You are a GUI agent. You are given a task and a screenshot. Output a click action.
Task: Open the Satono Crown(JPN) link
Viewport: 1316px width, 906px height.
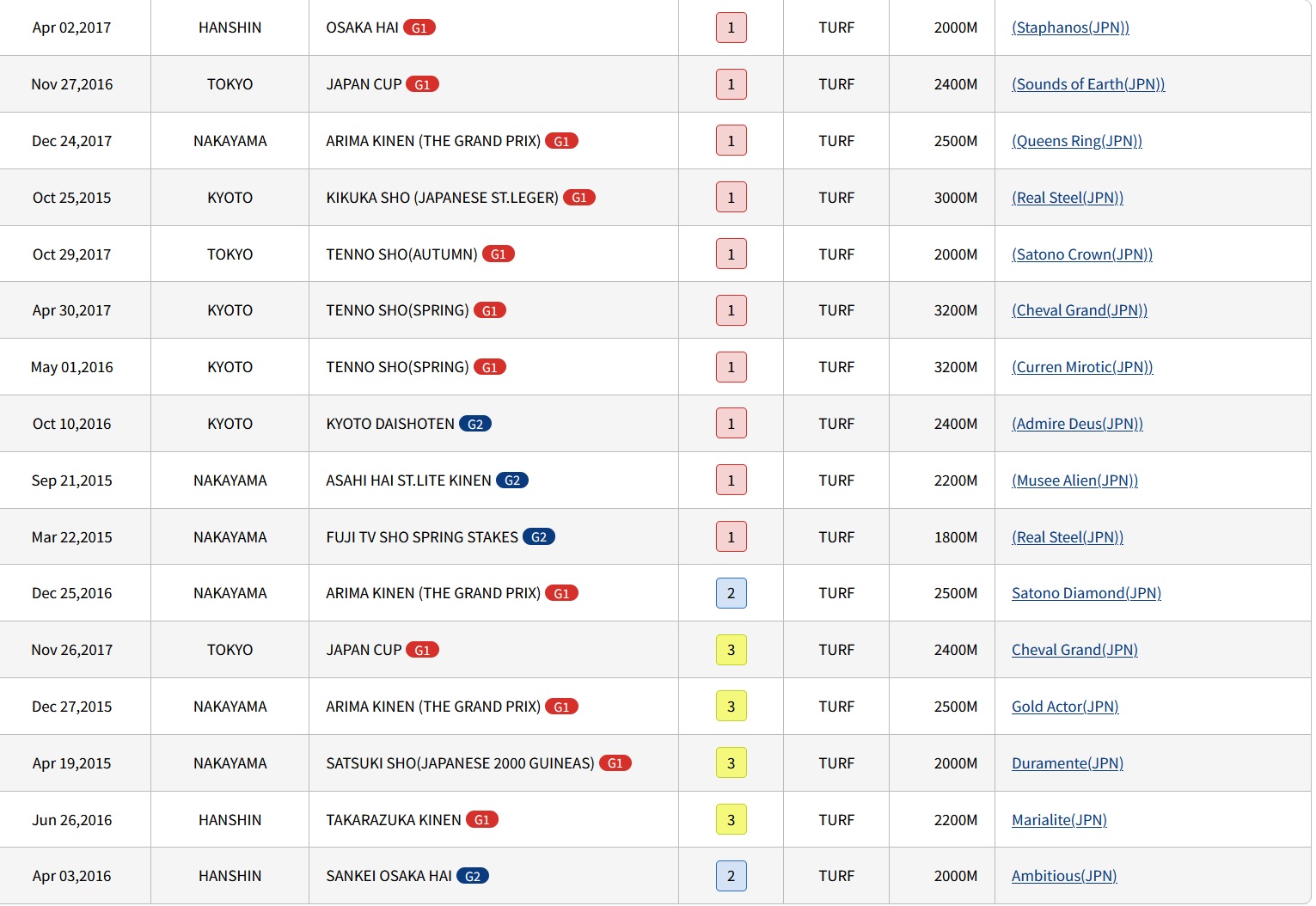point(1082,254)
